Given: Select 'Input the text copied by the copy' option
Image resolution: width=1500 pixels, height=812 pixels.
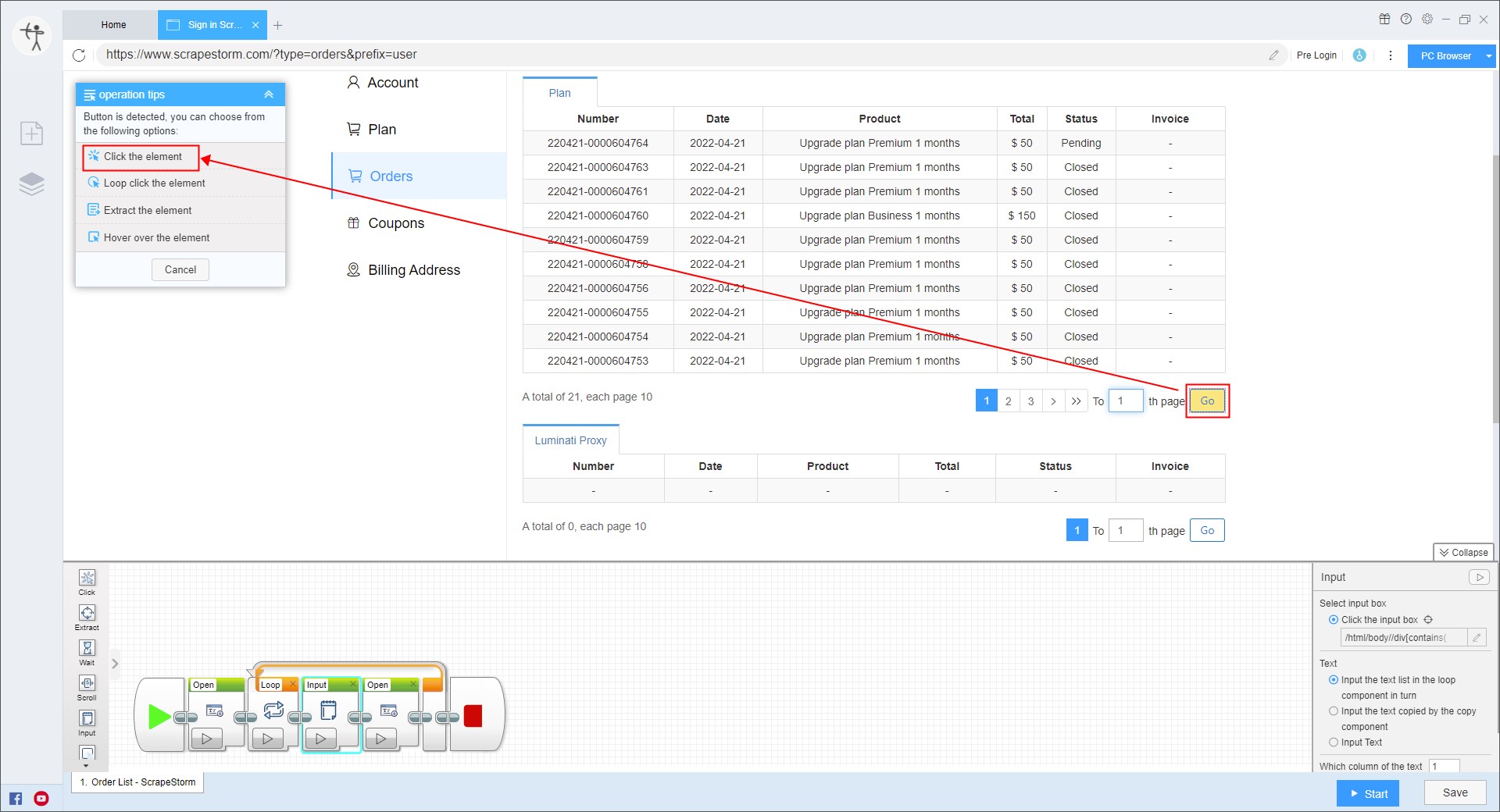Looking at the screenshot, I should pos(1334,711).
